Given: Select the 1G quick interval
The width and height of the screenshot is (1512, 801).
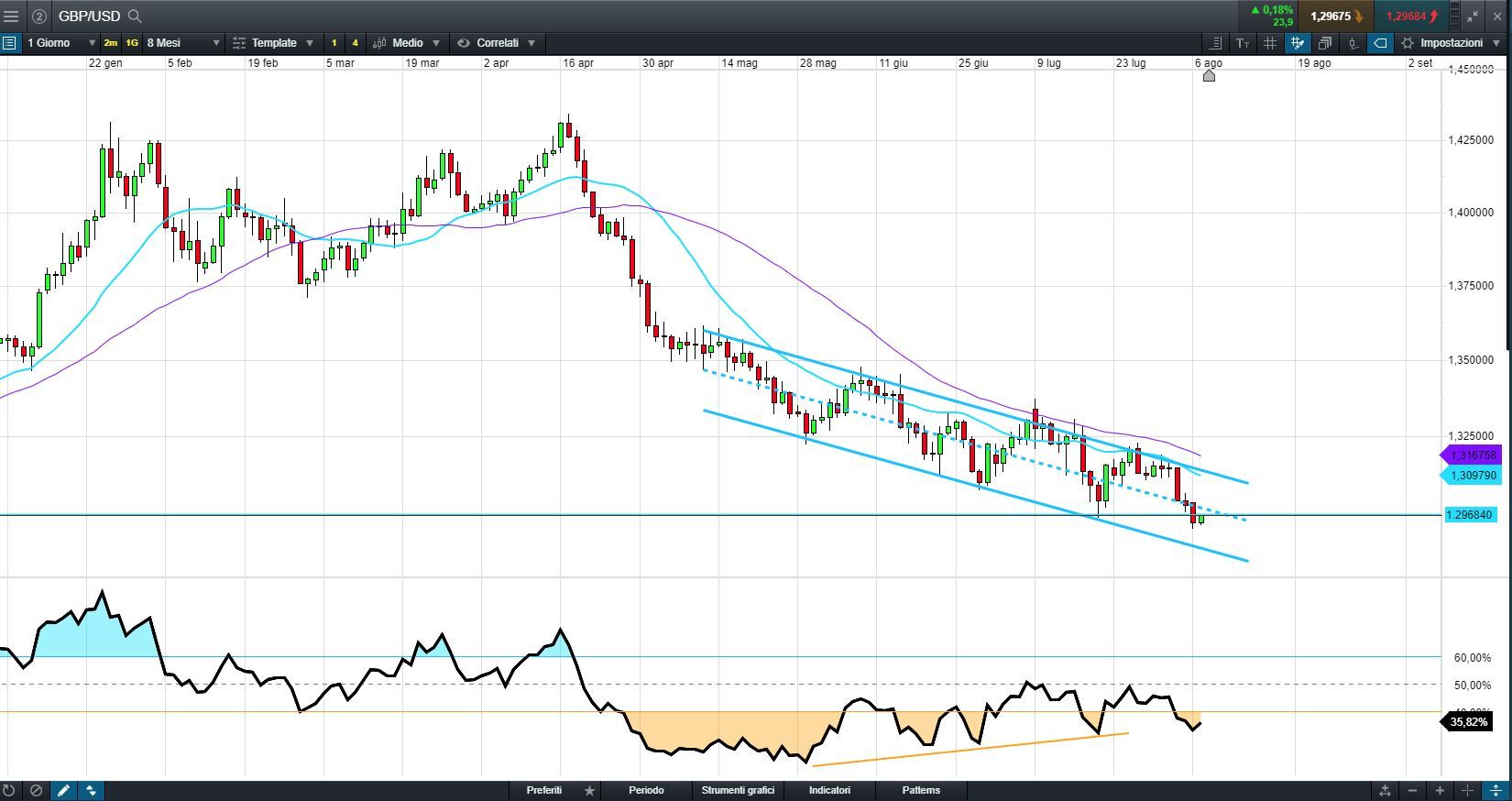Looking at the screenshot, I should click(x=132, y=43).
